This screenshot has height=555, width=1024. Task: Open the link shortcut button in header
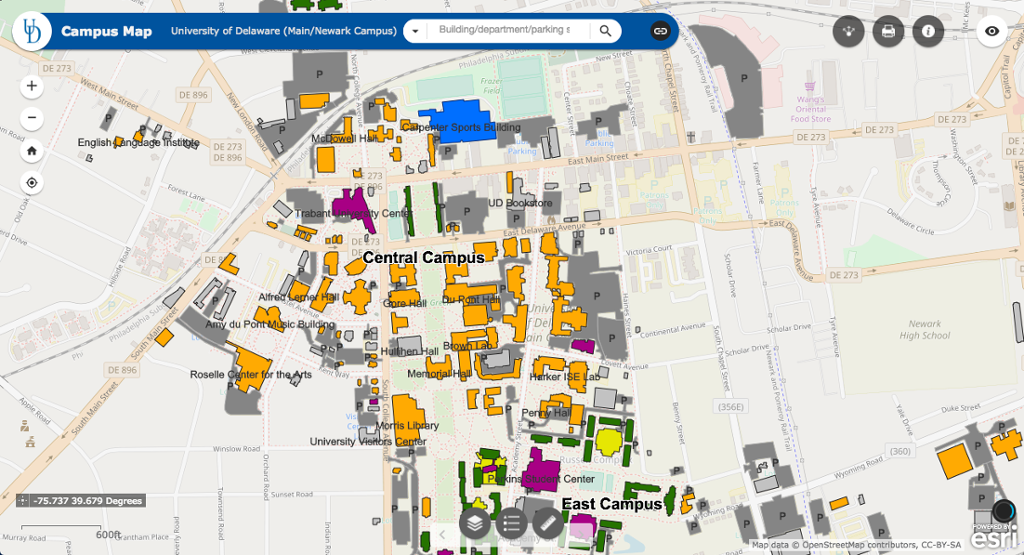[x=660, y=31]
